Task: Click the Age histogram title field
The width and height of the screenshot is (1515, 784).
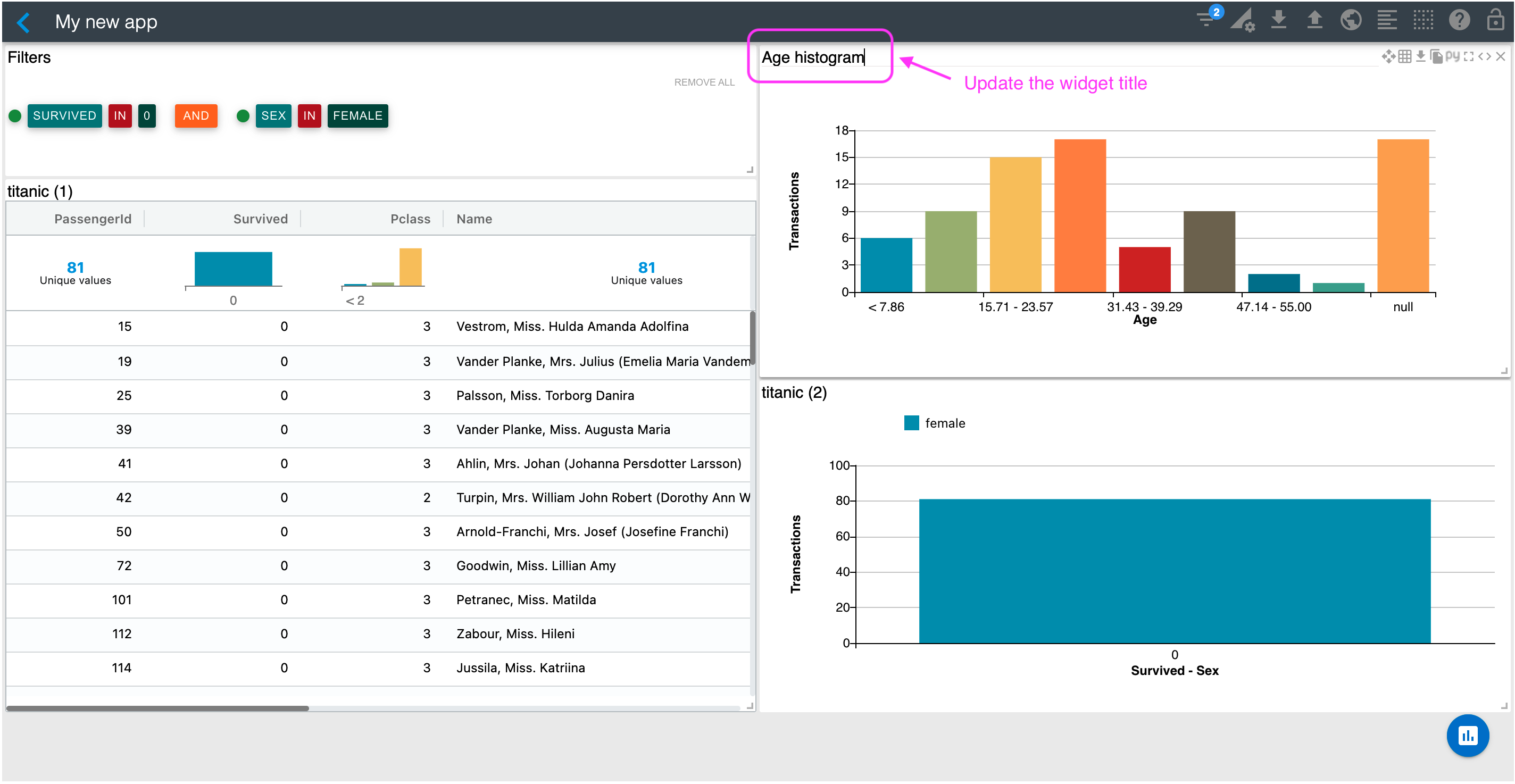Action: (x=813, y=57)
